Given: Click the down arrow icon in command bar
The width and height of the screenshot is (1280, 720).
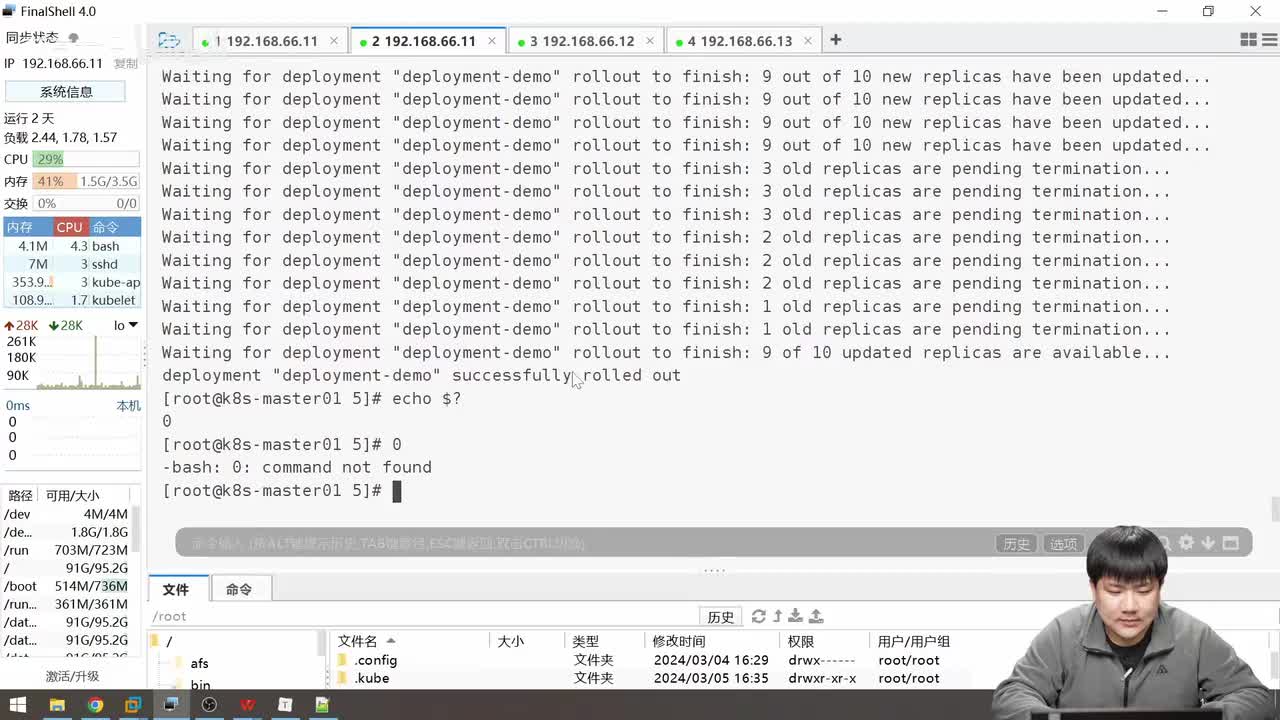Looking at the screenshot, I should tap(1208, 542).
